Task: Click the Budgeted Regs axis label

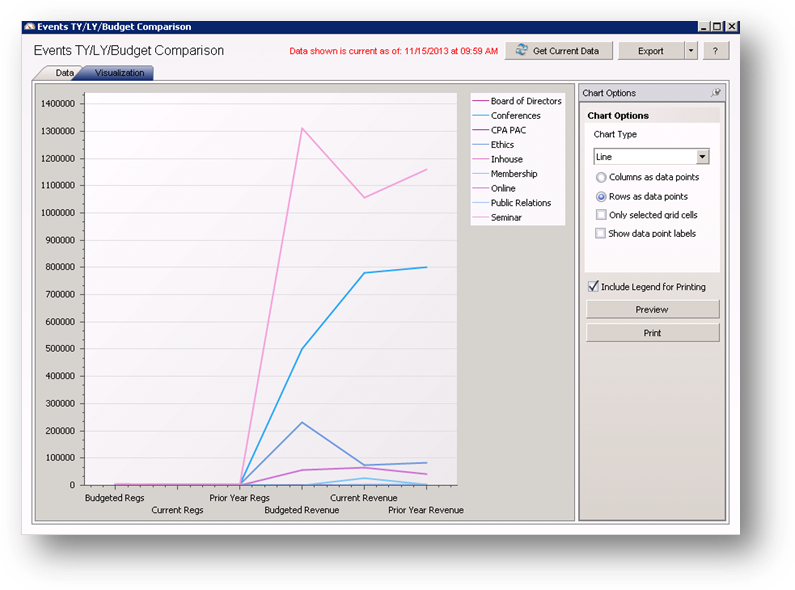Action: [115, 498]
